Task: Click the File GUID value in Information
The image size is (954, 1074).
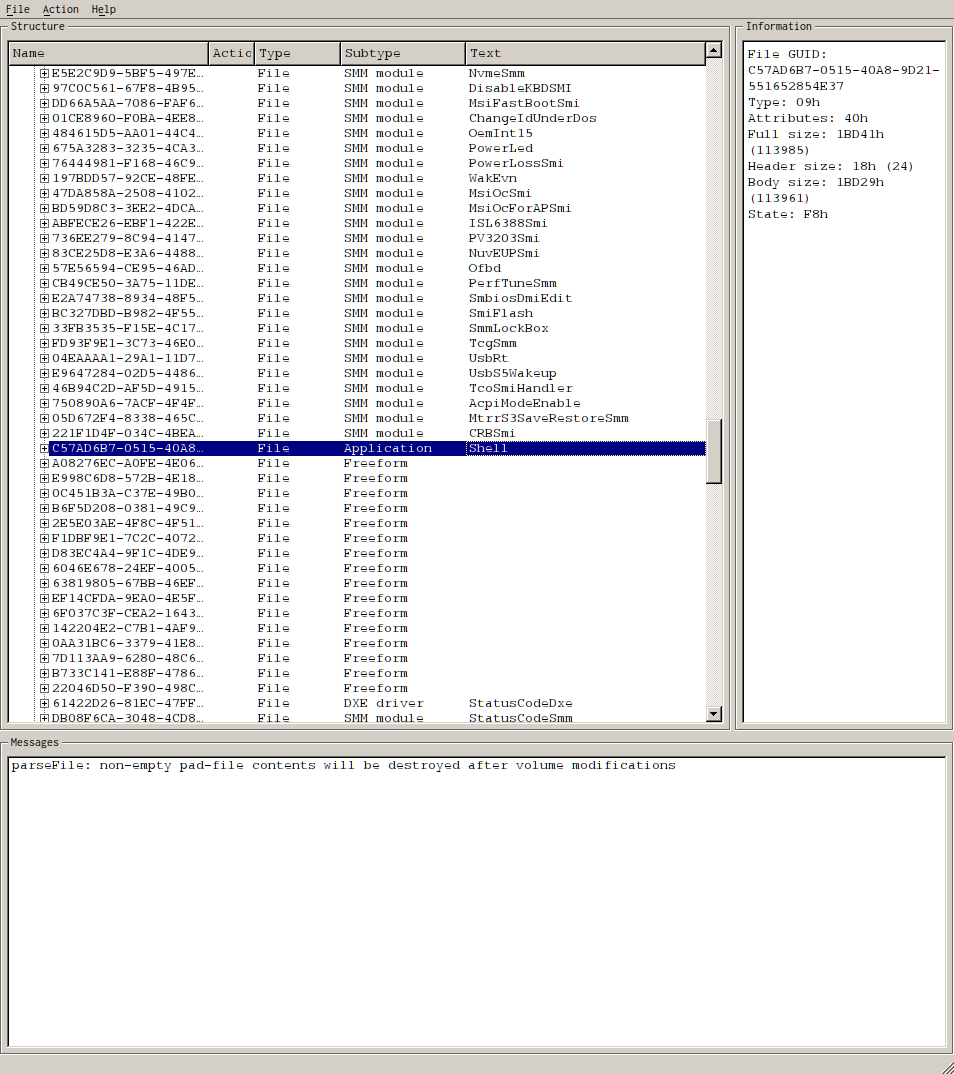Action: [x=843, y=78]
